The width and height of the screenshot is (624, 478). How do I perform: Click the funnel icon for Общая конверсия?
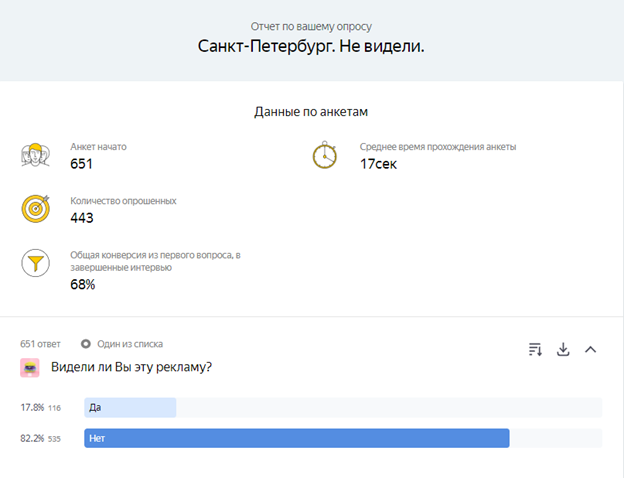click(35, 264)
